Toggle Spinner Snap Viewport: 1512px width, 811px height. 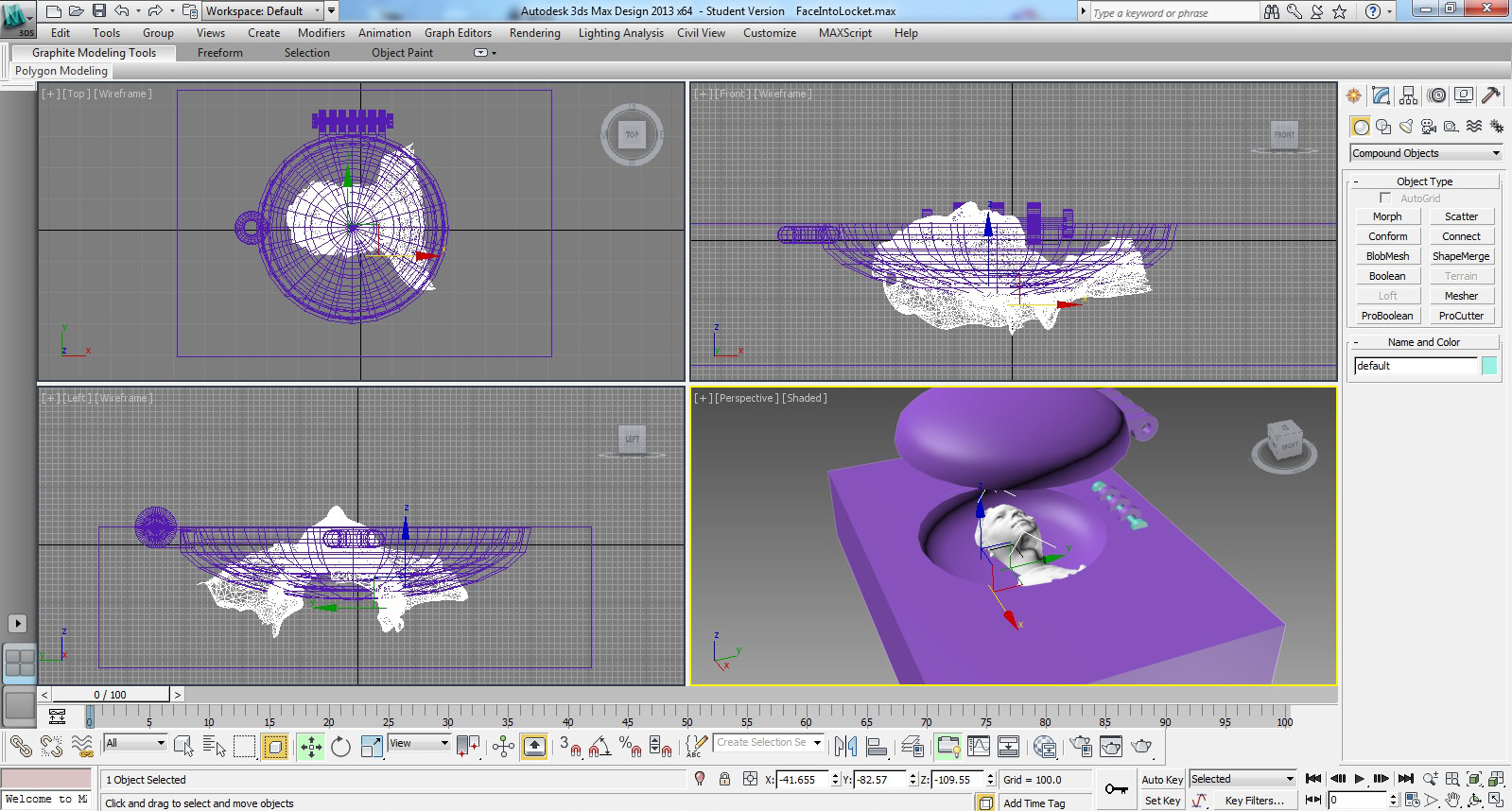pos(660,747)
